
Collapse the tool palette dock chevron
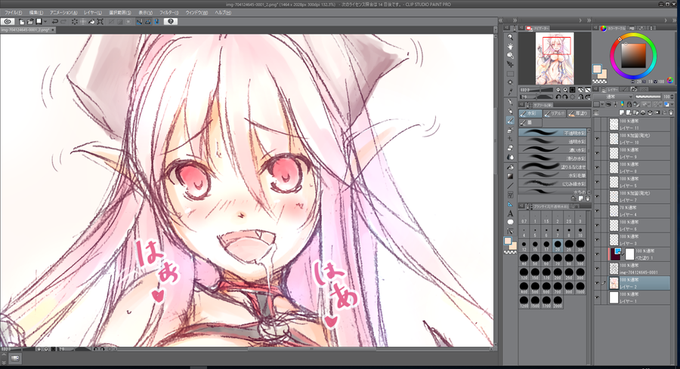[515, 20]
